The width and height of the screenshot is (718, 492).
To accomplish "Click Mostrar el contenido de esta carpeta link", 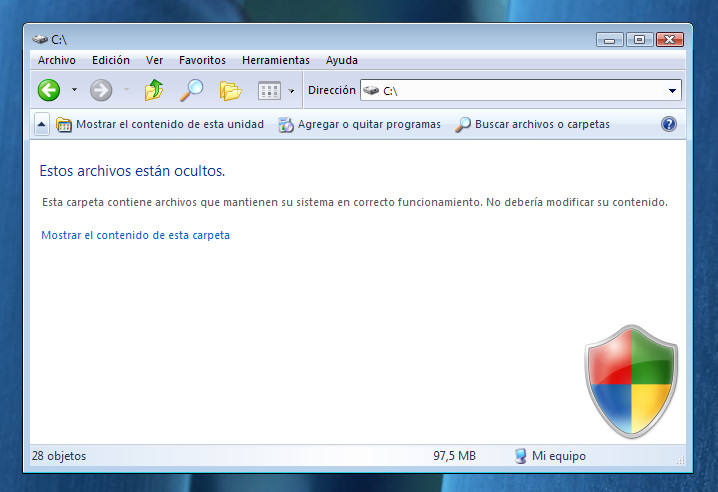I will 136,235.
